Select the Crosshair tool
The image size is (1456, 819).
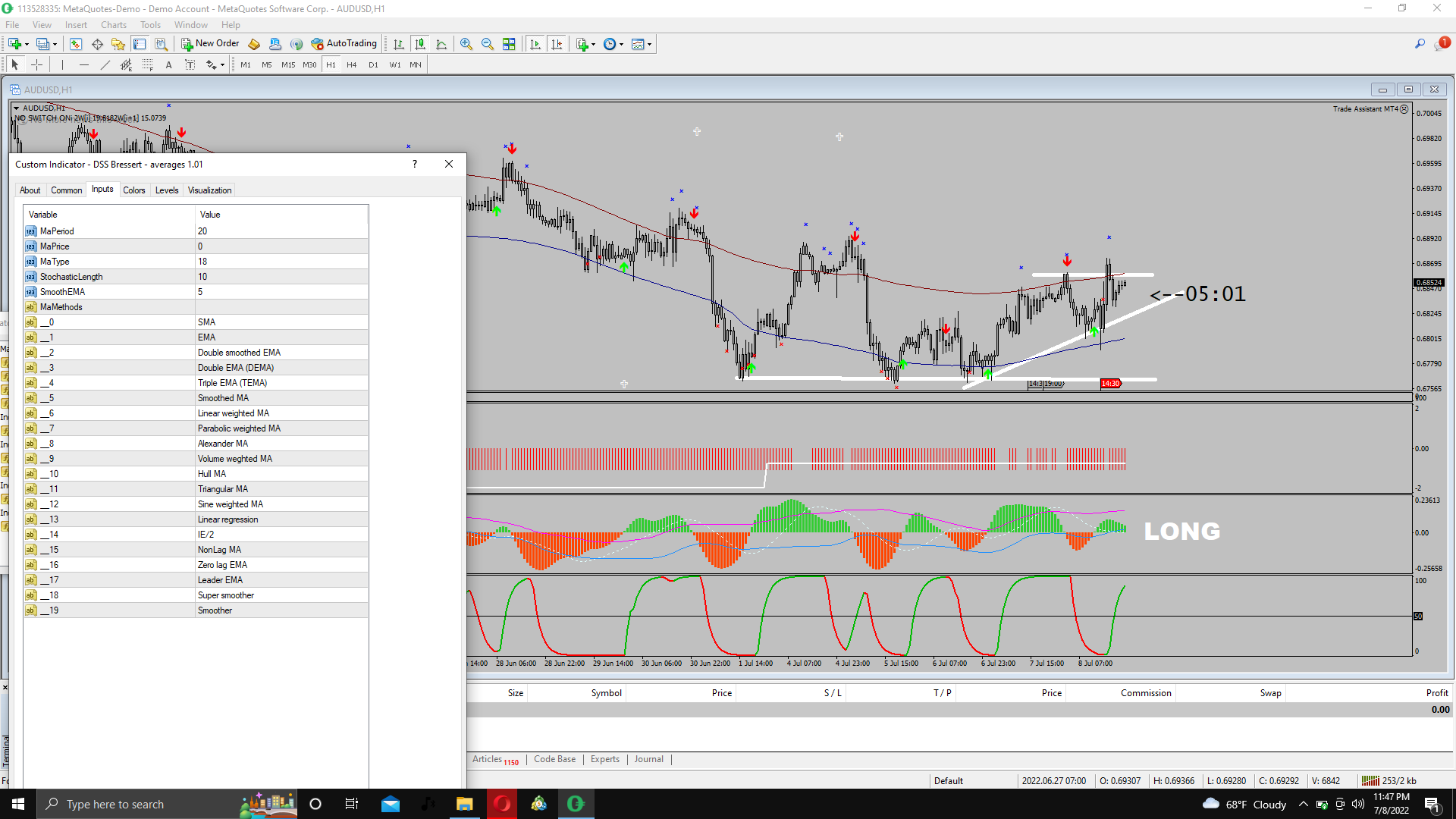[36, 65]
